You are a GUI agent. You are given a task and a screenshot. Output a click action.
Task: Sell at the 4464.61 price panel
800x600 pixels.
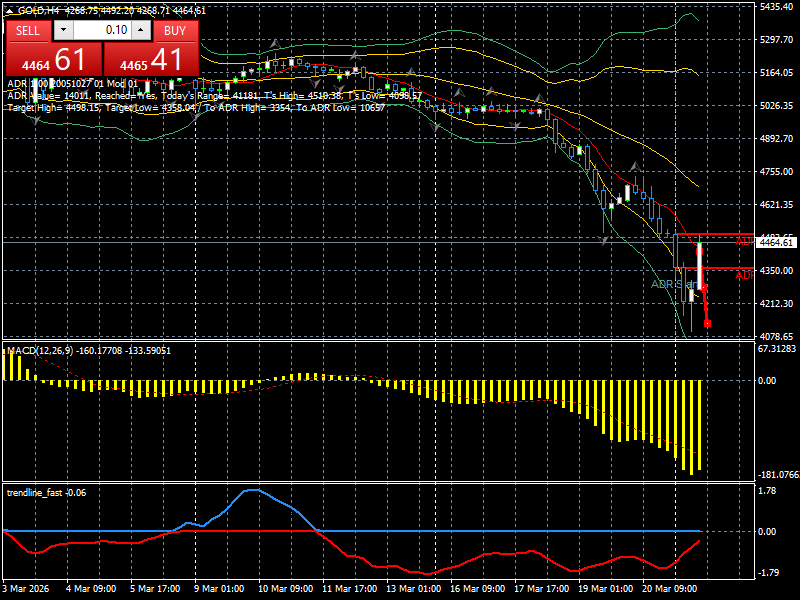[54, 59]
